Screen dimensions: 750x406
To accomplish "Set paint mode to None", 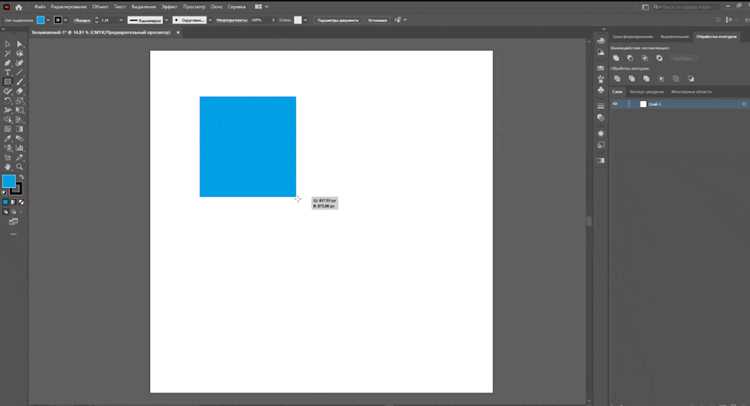I will pyautogui.click(x=21, y=202).
